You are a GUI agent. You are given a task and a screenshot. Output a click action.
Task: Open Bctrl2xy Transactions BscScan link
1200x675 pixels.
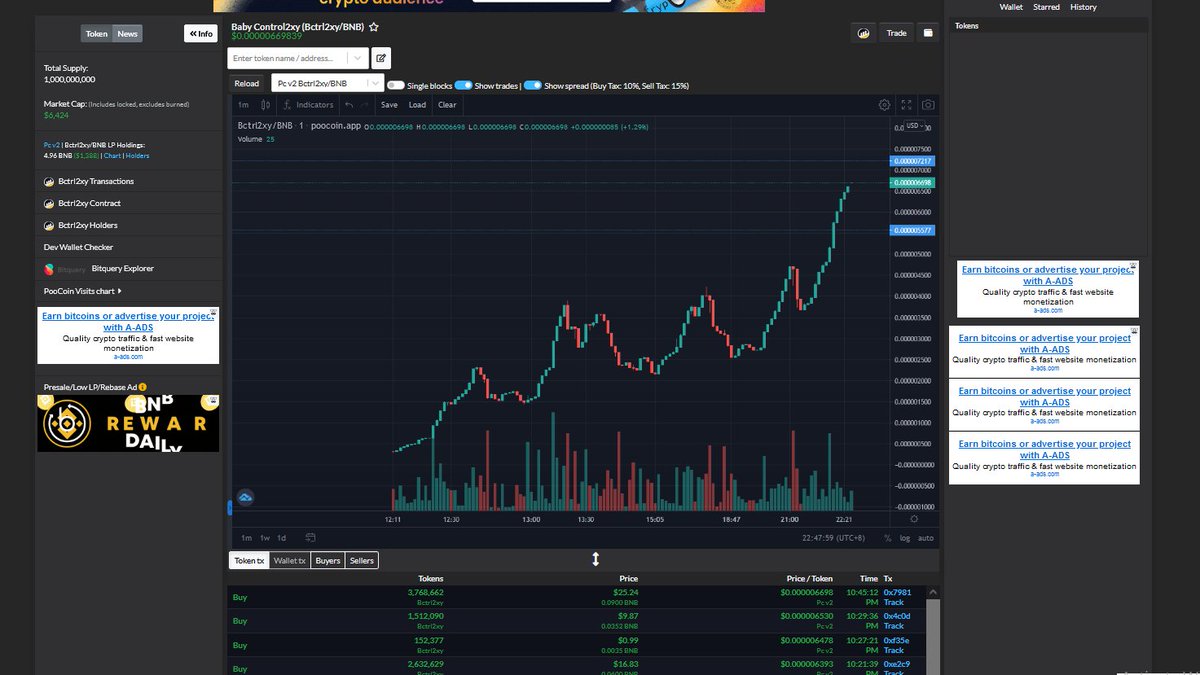click(x=97, y=181)
